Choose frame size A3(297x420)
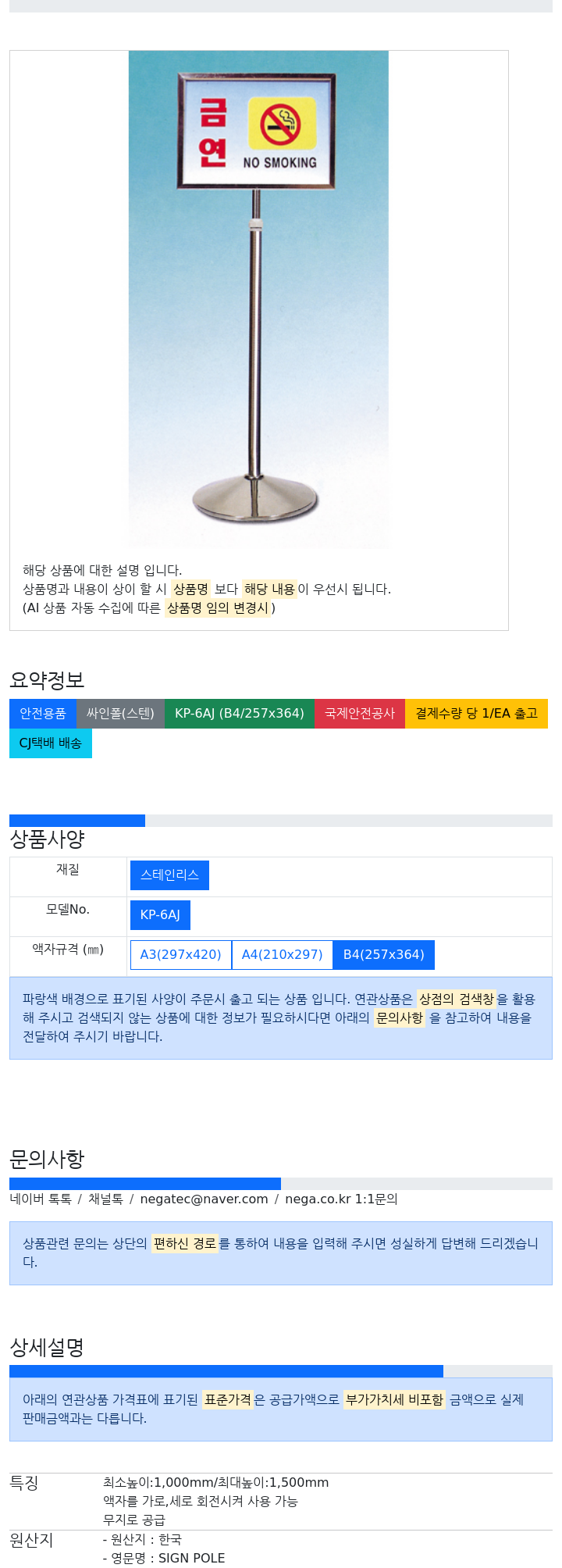 pyautogui.click(x=181, y=955)
